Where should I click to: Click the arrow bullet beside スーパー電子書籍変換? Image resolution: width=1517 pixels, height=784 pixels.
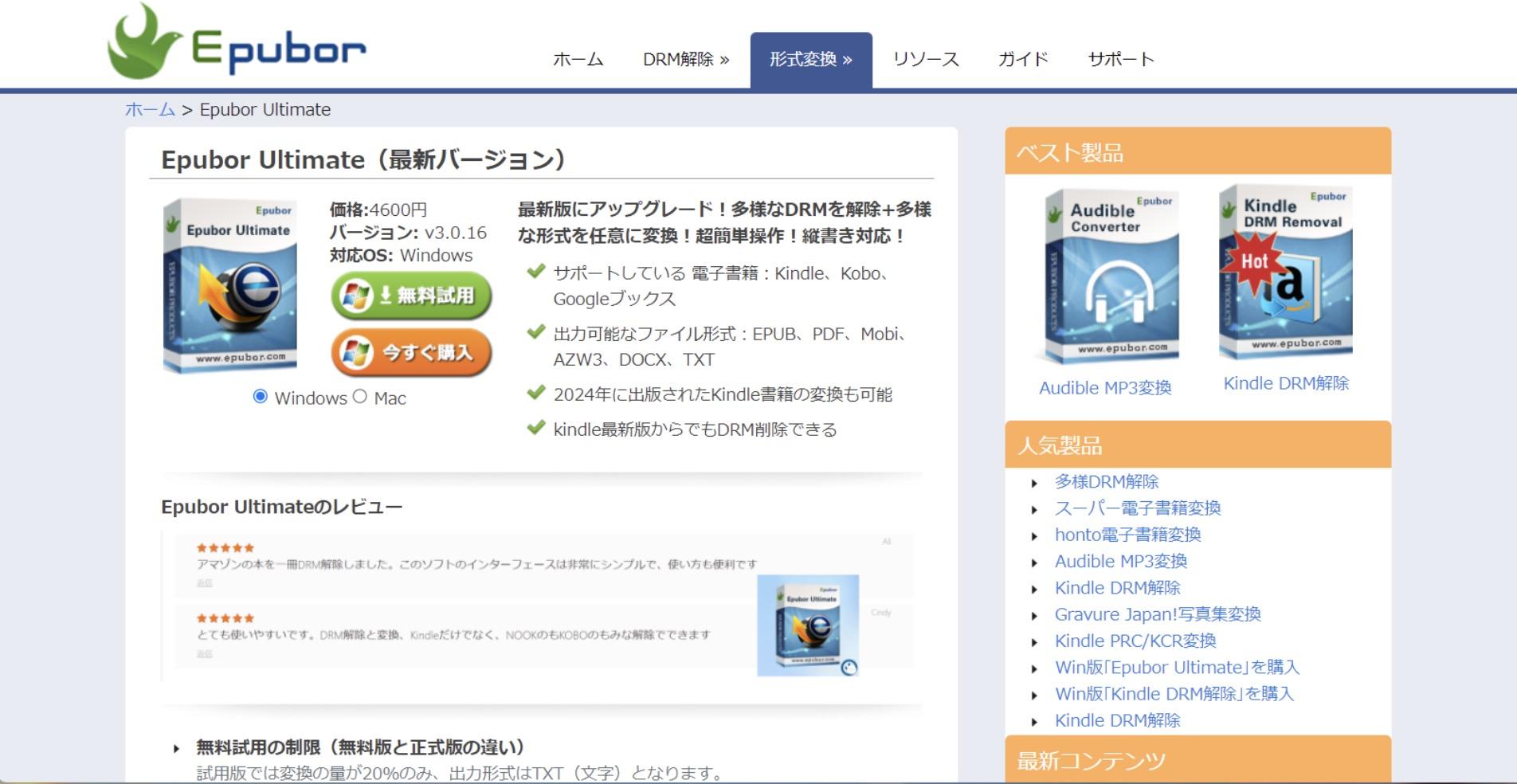tap(1034, 510)
